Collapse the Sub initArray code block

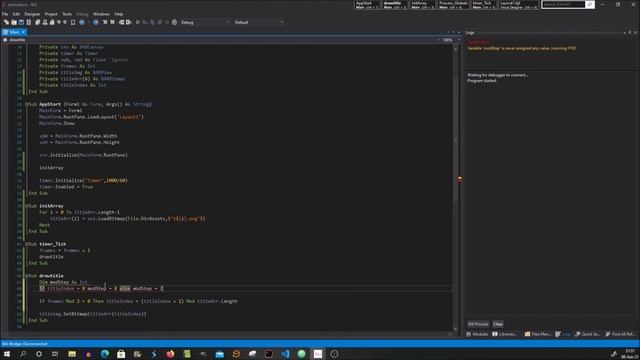(27, 206)
